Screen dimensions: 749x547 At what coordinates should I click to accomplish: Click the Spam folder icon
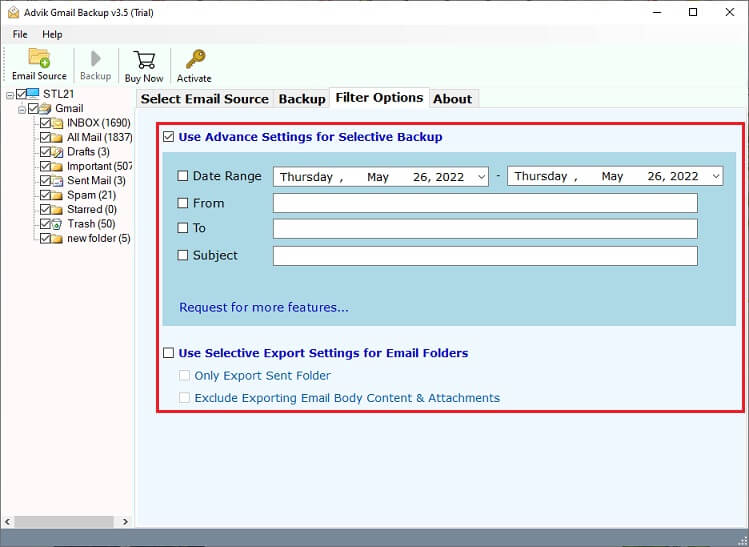57,195
